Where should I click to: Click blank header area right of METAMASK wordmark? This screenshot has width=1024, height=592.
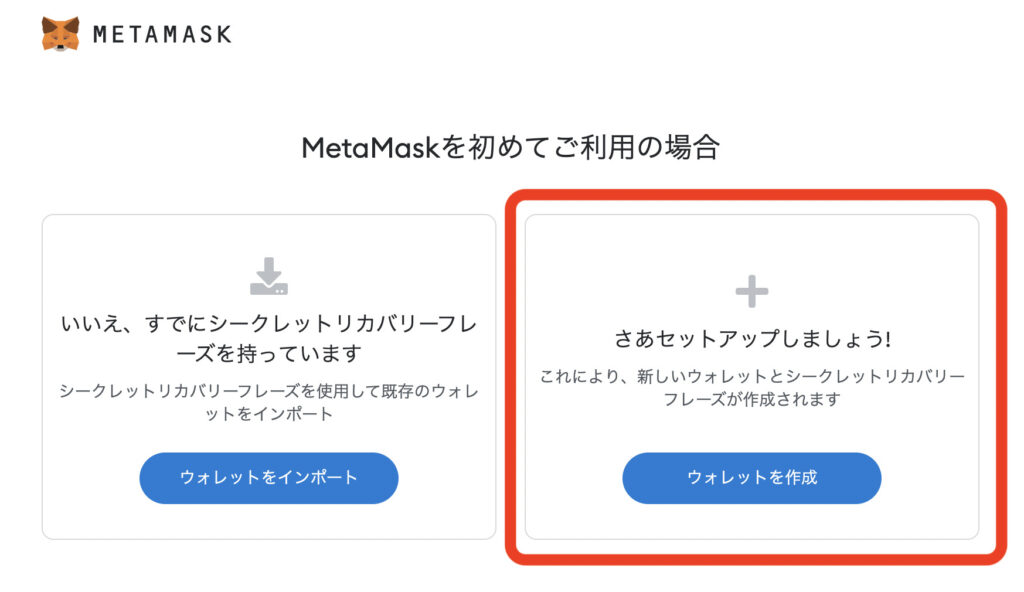click(600, 35)
